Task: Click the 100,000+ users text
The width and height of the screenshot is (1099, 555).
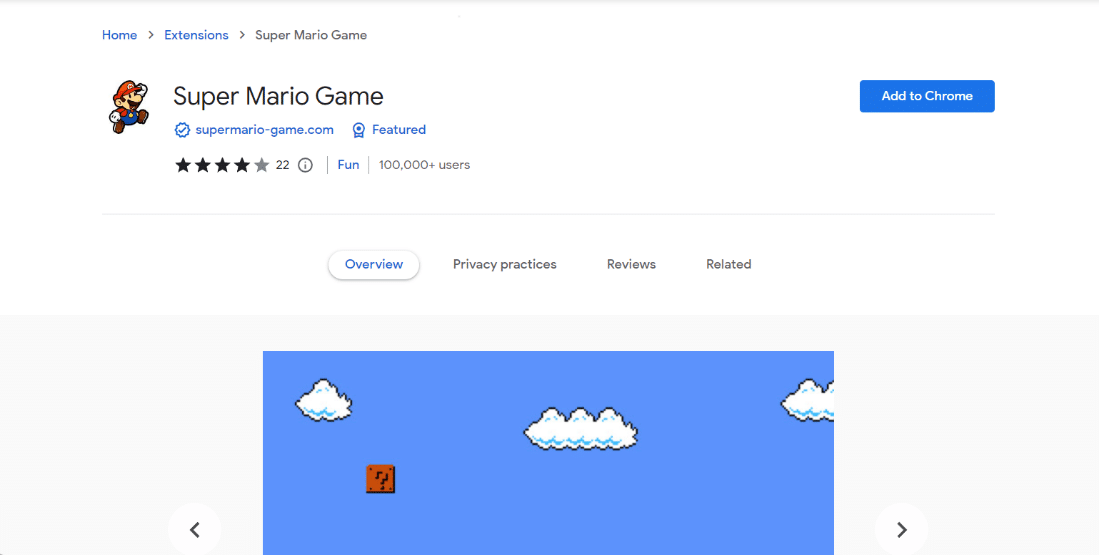Action: tap(425, 165)
